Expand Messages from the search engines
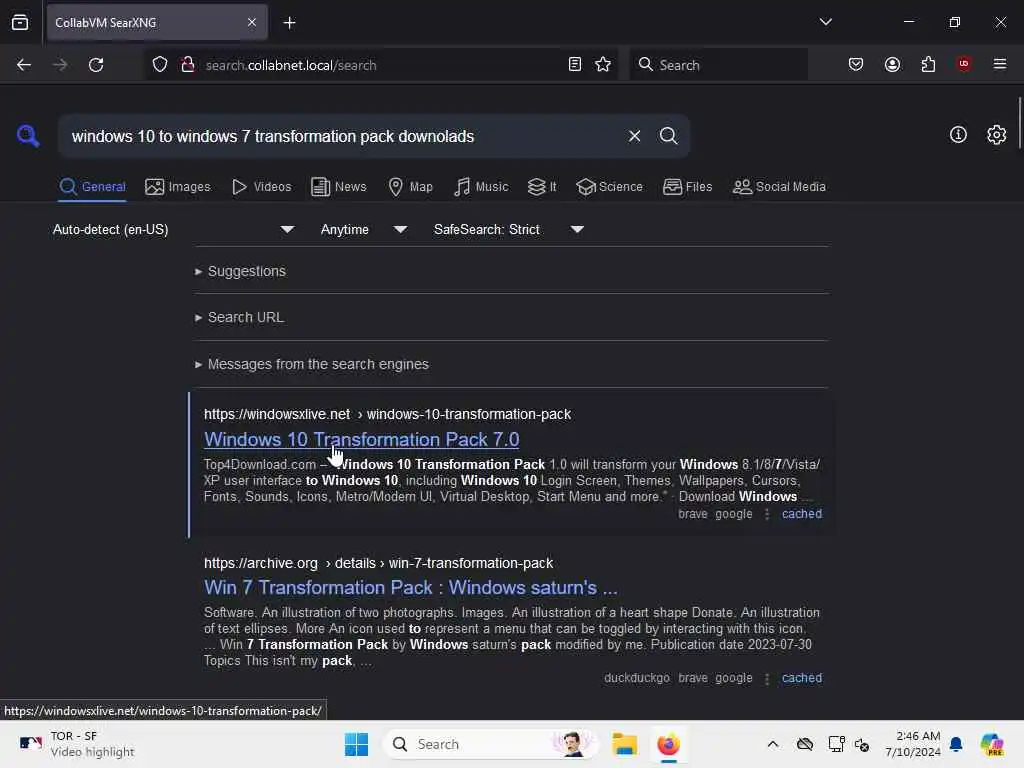 [x=312, y=364]
